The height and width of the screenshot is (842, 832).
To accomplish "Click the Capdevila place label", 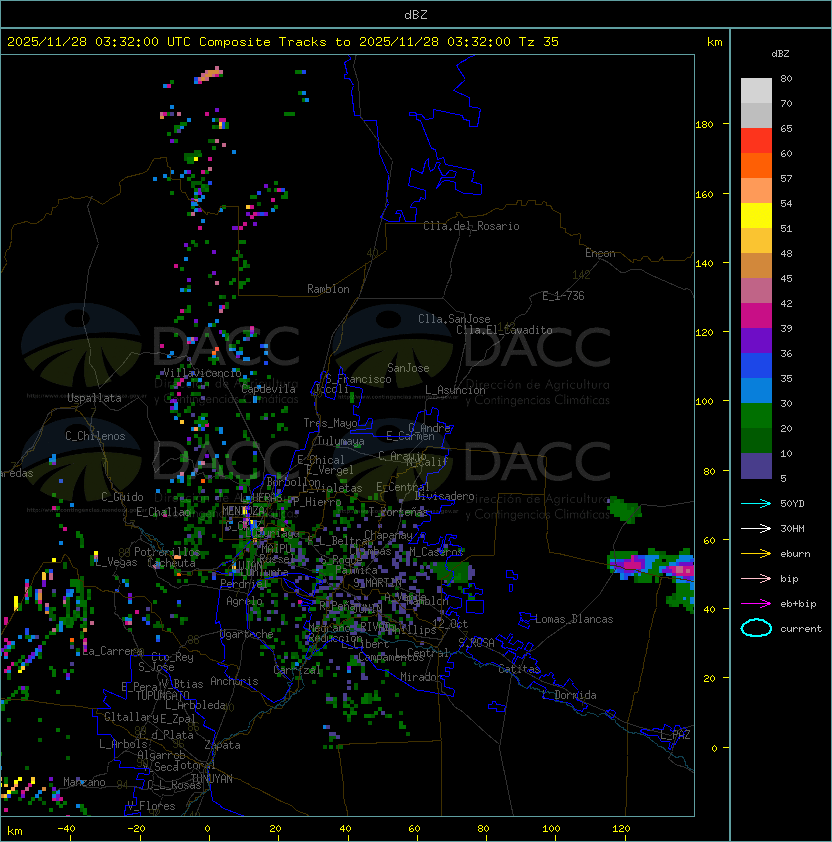I will (269, 389).
